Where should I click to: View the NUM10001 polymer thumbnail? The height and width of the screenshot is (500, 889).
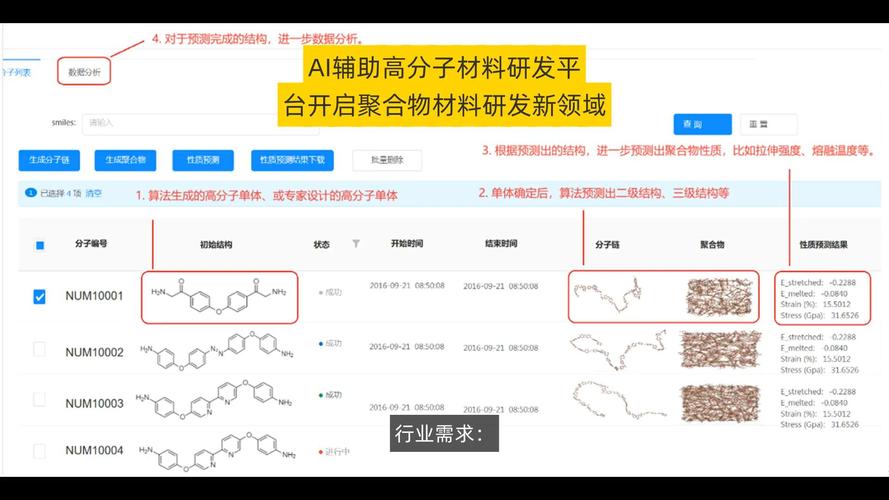pos(719,296)
